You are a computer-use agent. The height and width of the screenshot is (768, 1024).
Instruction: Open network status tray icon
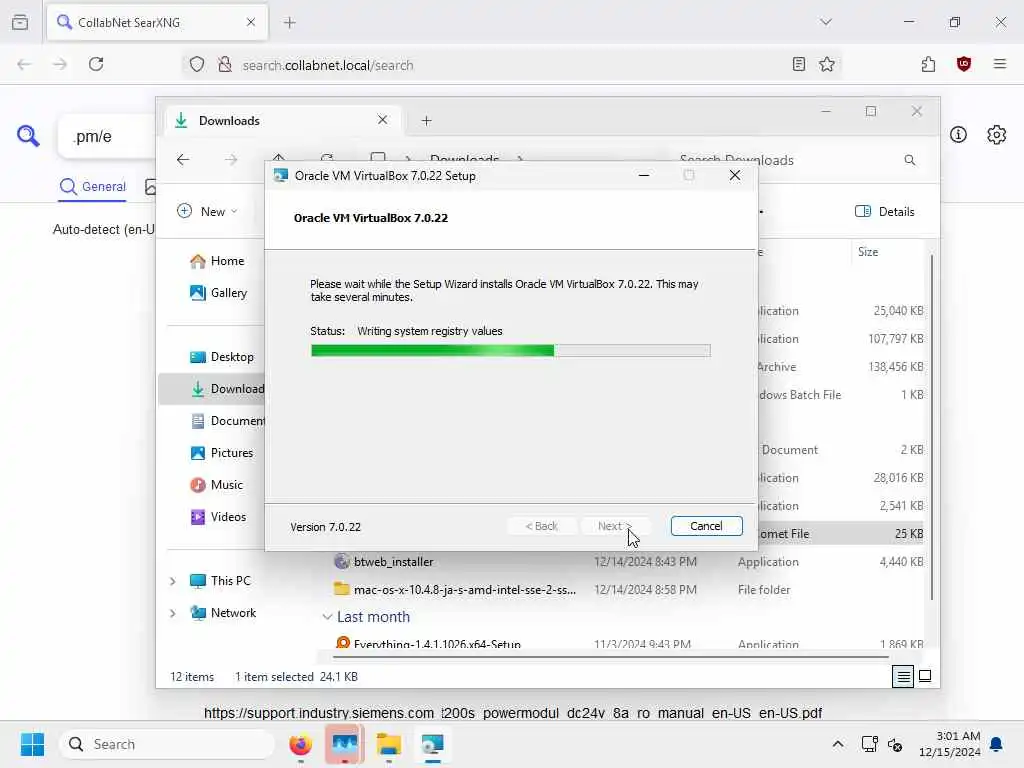pos(869,744)
